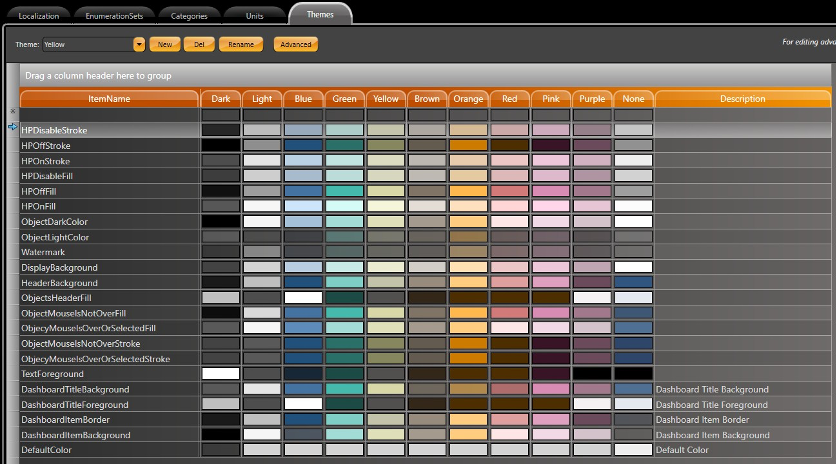836x464 pixels.
Task: Click the empty ItemName cell in new row
Action: (110, 114)
